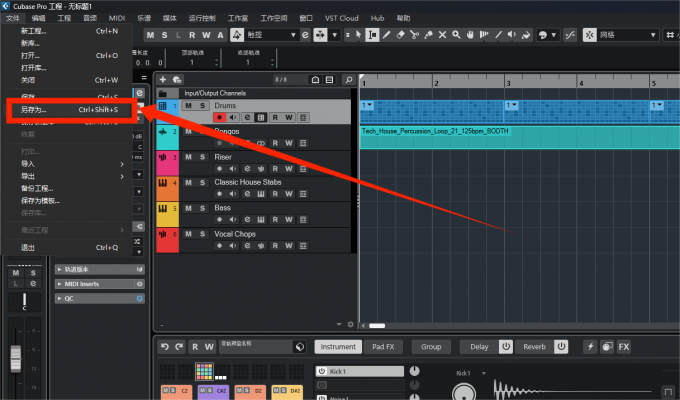Click the horizontal scrollbar under the arrangement
680x400 pixels.
377,326
